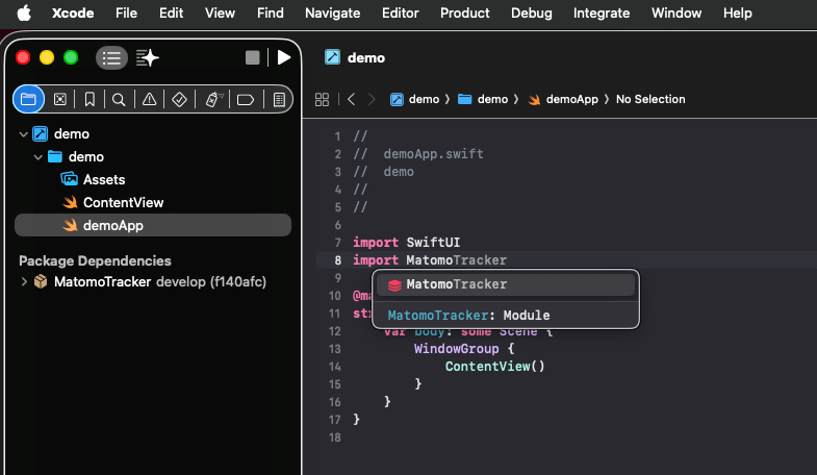Open No Selection jump bar menu
The image size is (817, 475).
point(650,99)
